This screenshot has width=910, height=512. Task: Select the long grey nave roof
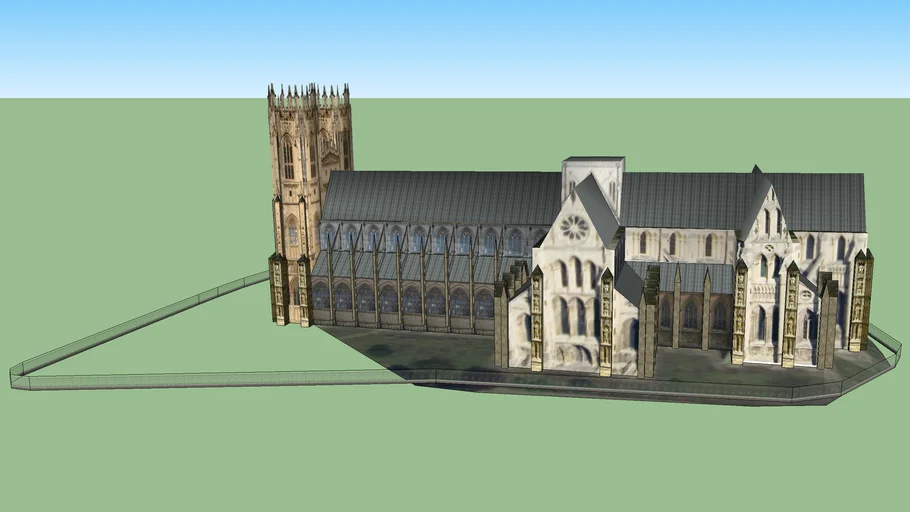click(x=440, y=197)
